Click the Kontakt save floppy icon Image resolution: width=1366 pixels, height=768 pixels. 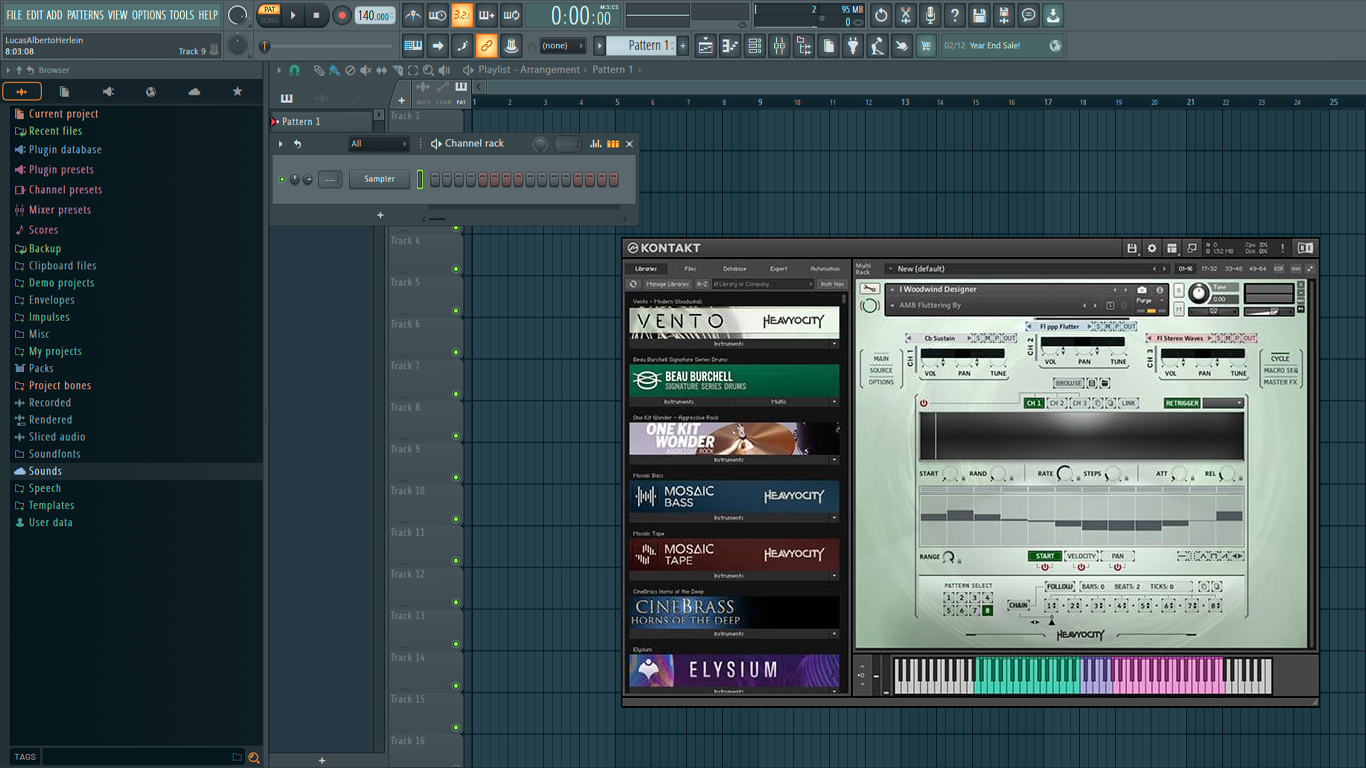pyautogui.click(x=1131, y=248)
